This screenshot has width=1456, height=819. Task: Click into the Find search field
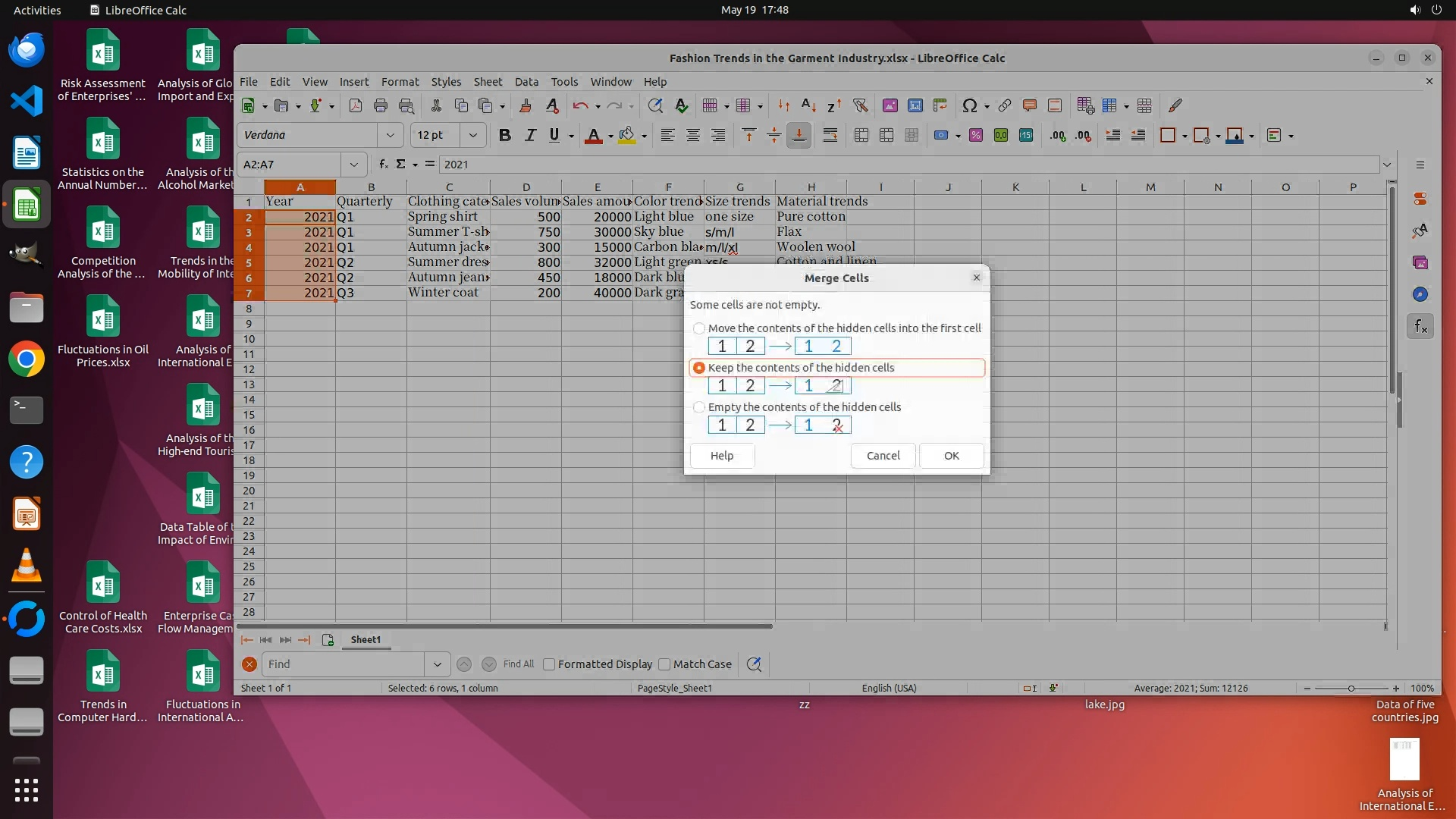[x=343, y=664]
